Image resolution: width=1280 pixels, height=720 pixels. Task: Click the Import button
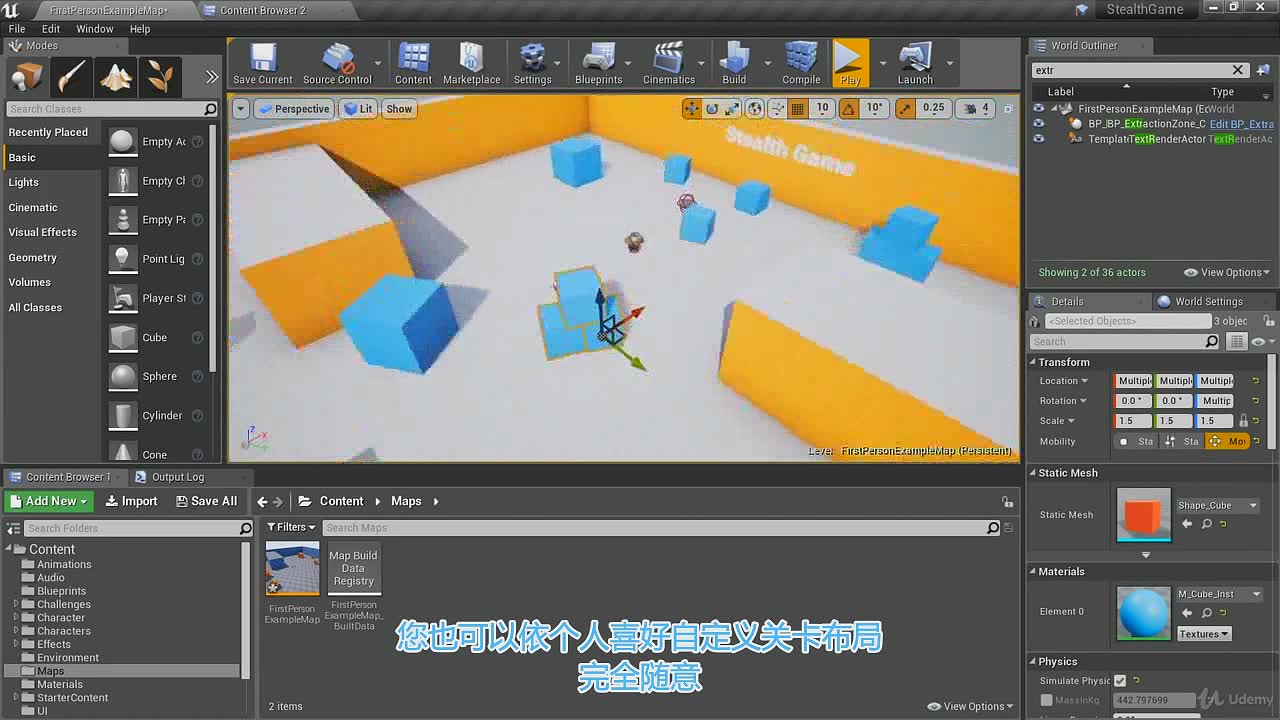pyautogui.click(x=132, y=501)
